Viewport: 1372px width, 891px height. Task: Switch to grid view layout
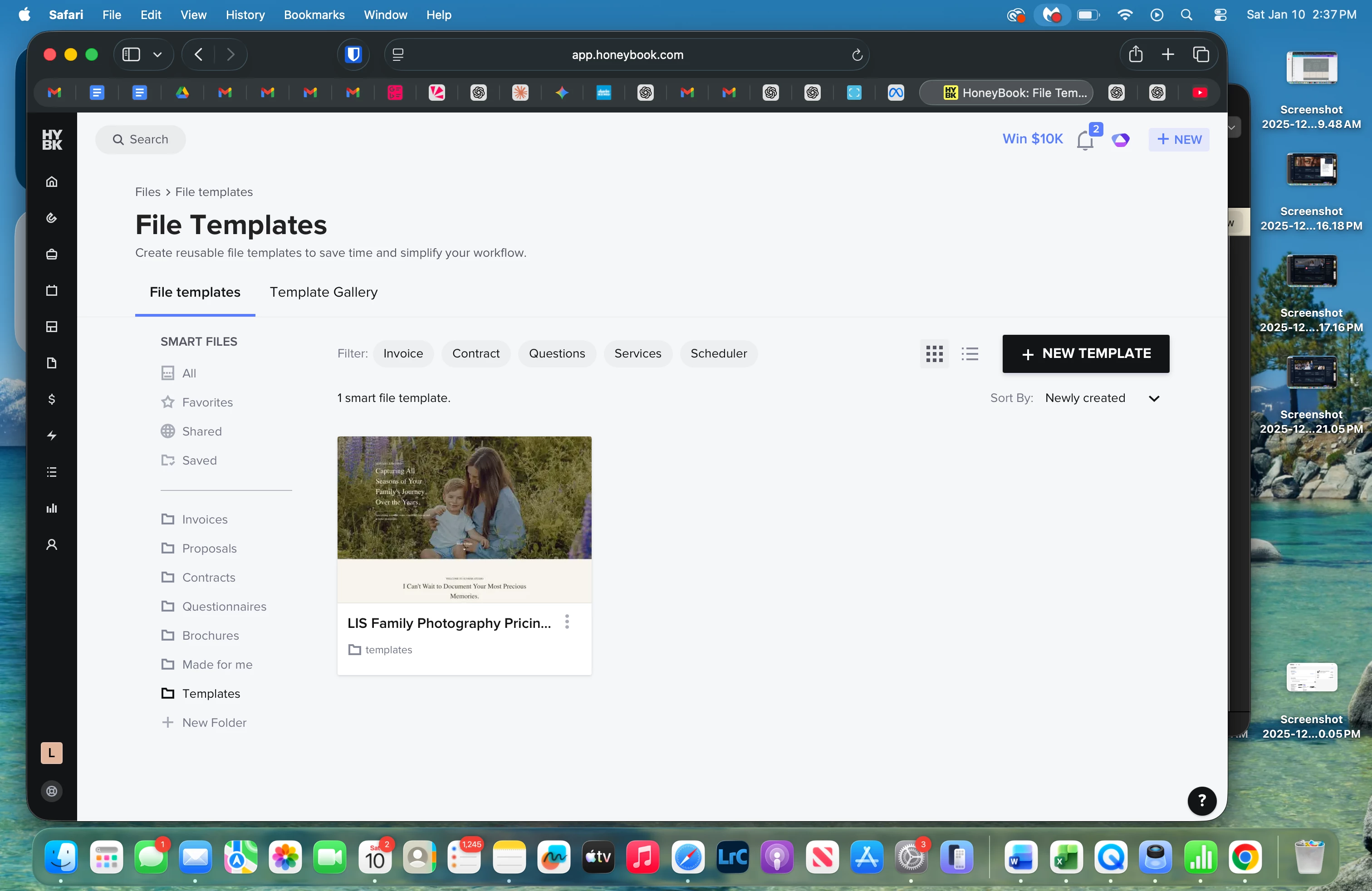pyautogui.click(x=935, y=354)
